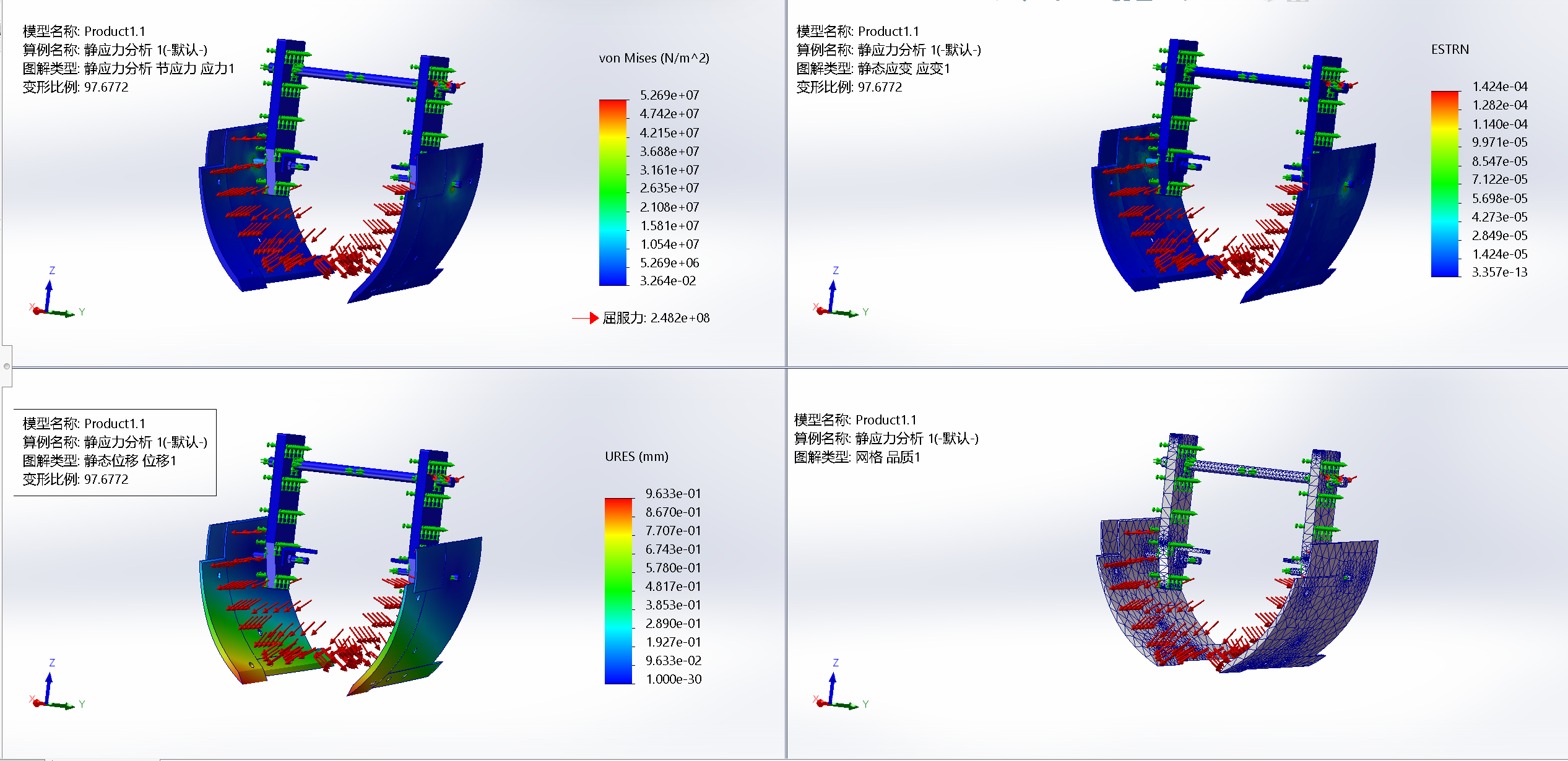
Task: Click model name 'Product1.1' in mesh viewport
Action: pyautogui.click(x=886, y=420)
